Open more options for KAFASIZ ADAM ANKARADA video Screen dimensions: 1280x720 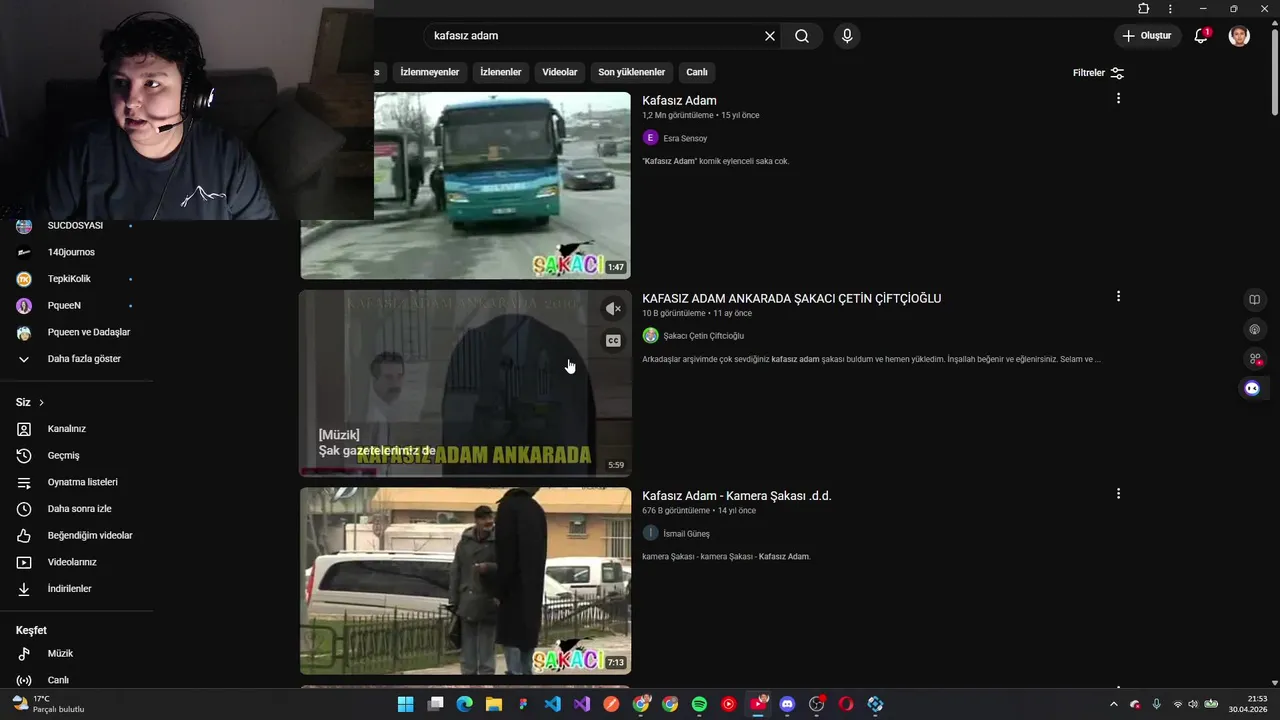1118,296
